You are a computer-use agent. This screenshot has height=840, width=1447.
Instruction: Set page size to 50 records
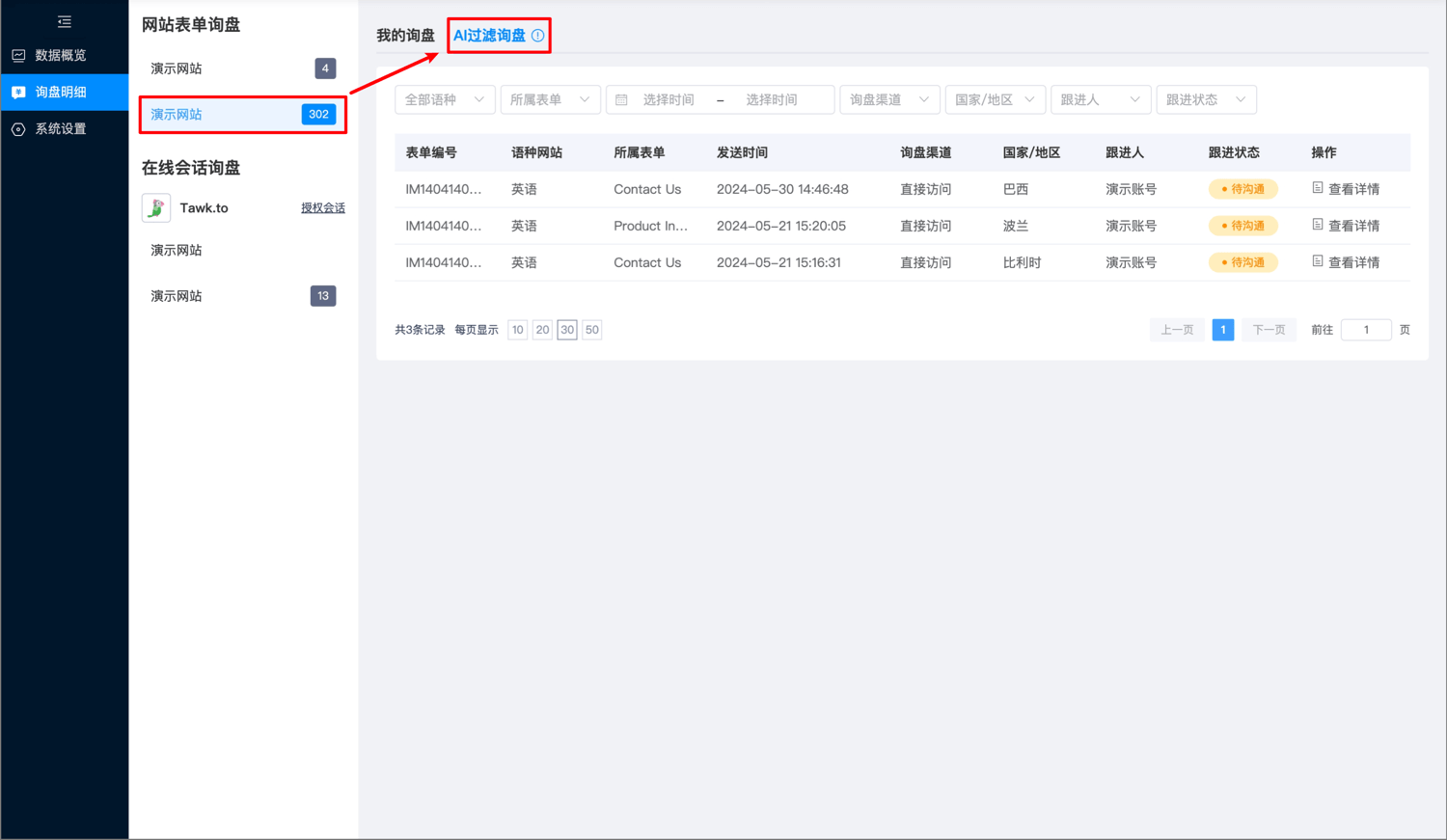click(x=591, y=329)
